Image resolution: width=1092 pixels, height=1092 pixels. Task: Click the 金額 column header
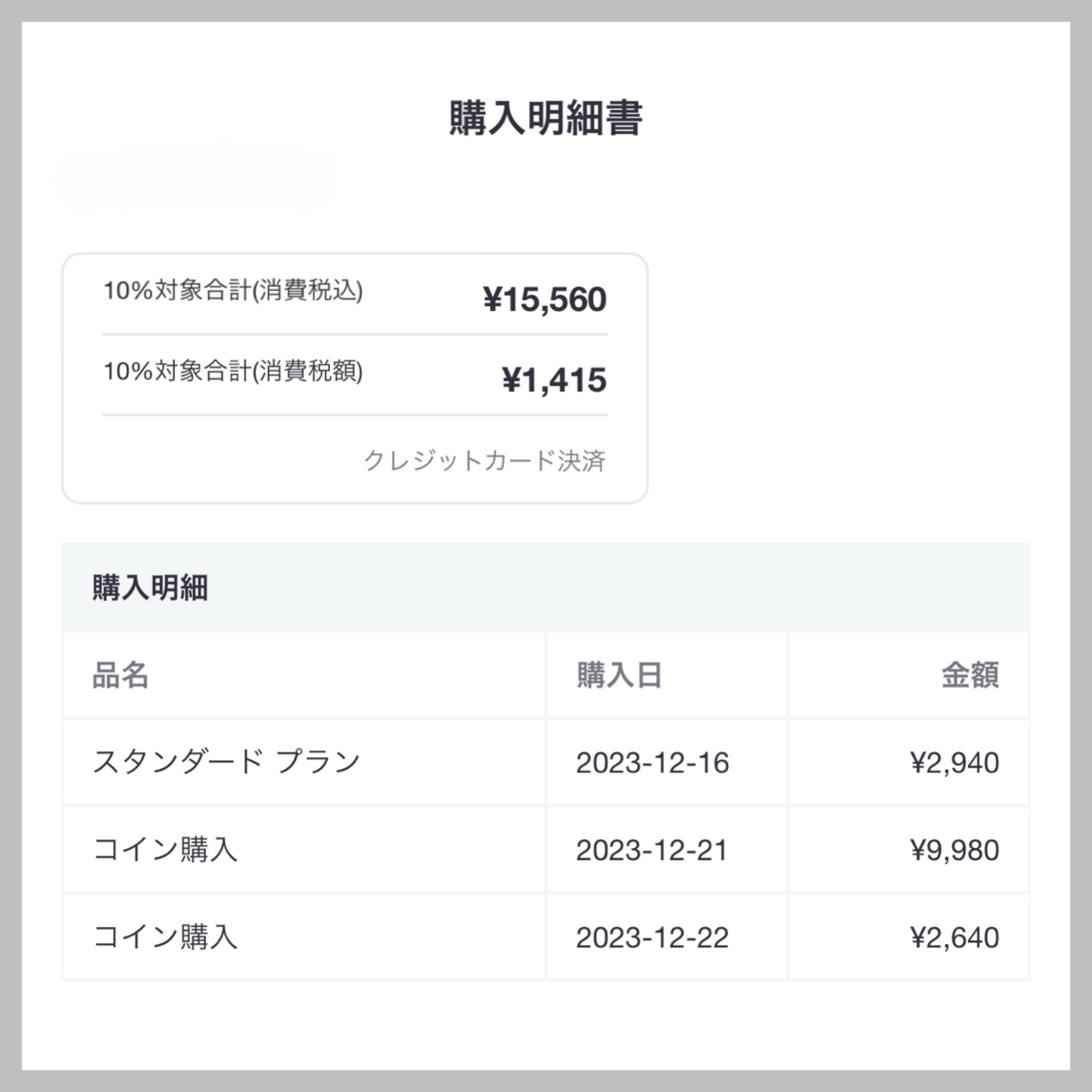coord(970,676)
